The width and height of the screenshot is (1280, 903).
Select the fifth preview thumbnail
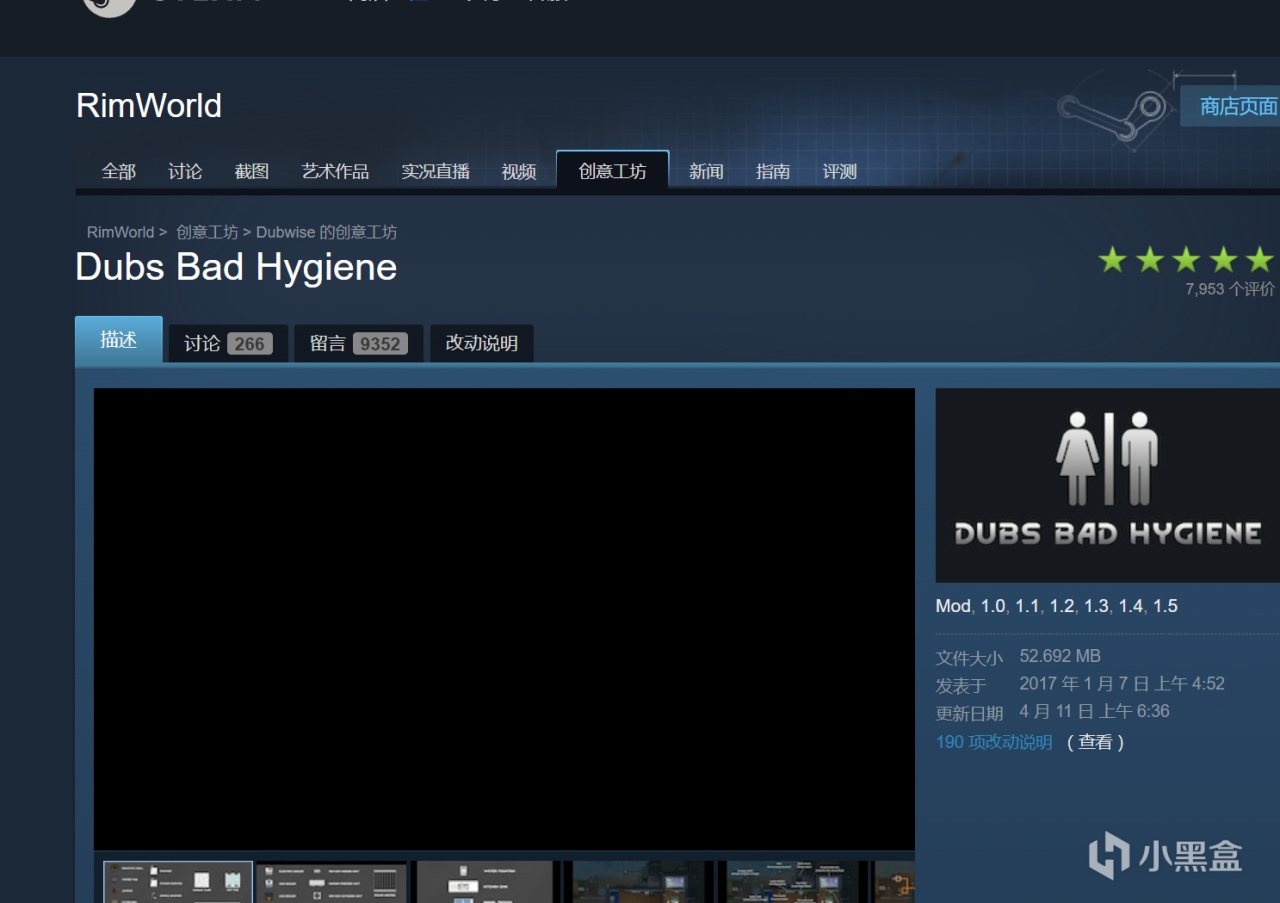tap(792, 882)
